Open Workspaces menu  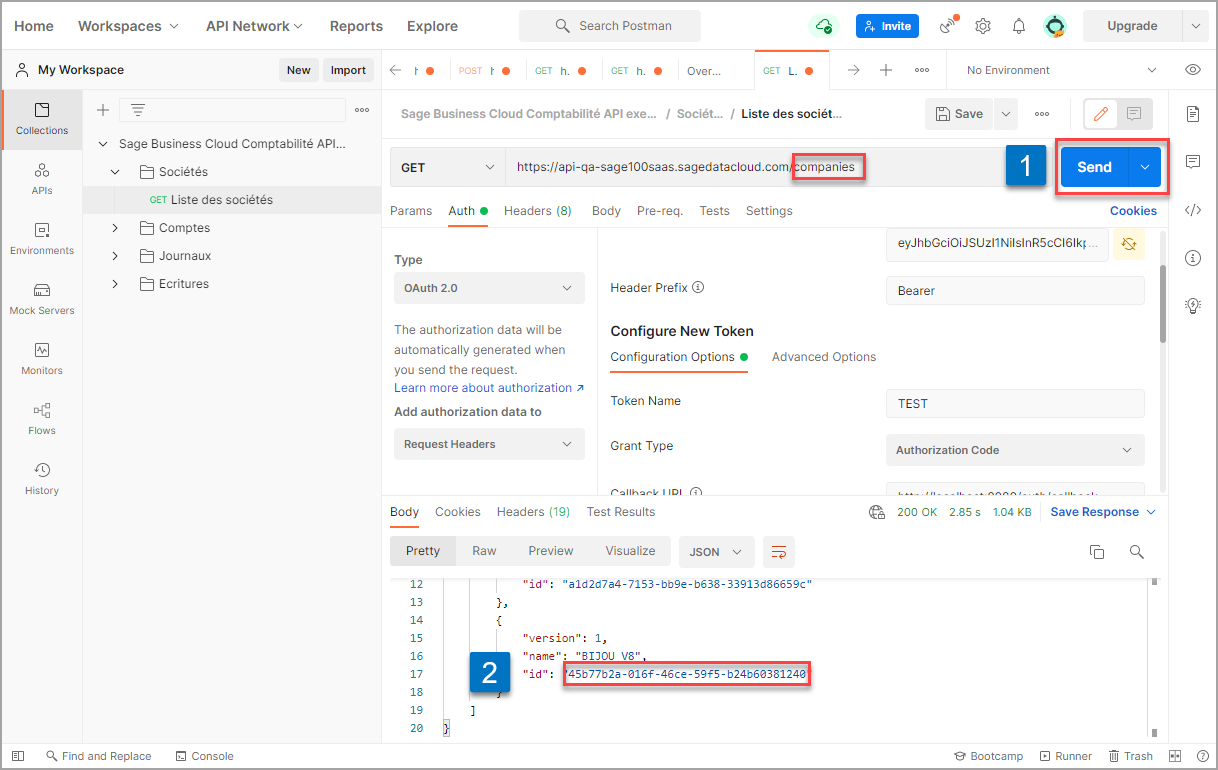[x=128, y=26]
